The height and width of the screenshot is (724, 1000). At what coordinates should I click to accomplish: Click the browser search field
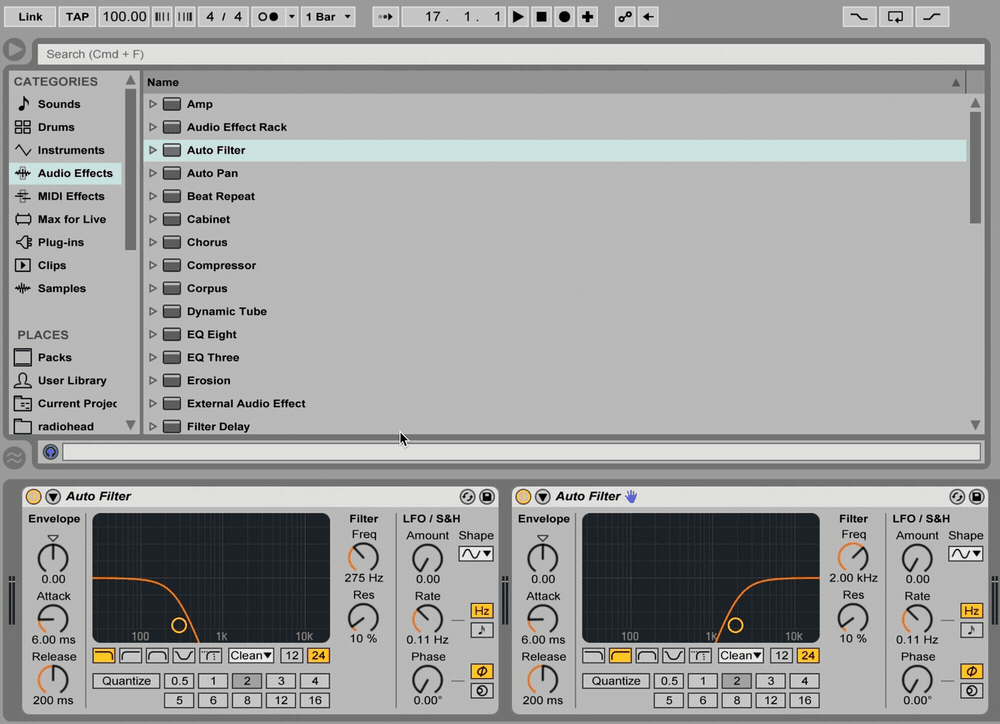click(x=510, y=54)
